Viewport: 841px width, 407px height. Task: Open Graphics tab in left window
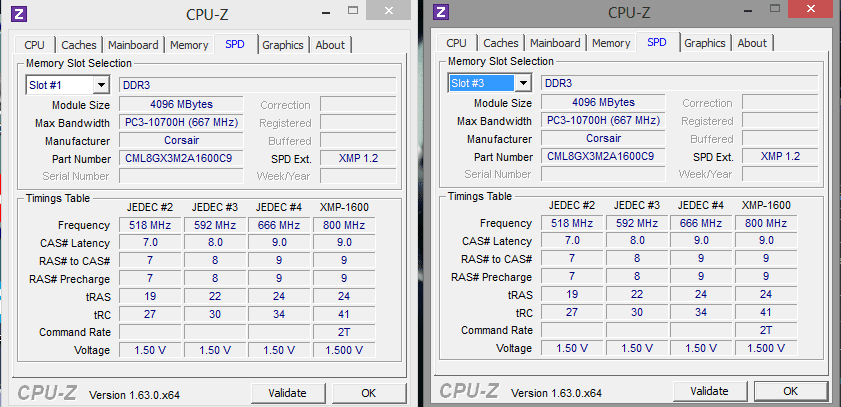[x=283, y=45]
